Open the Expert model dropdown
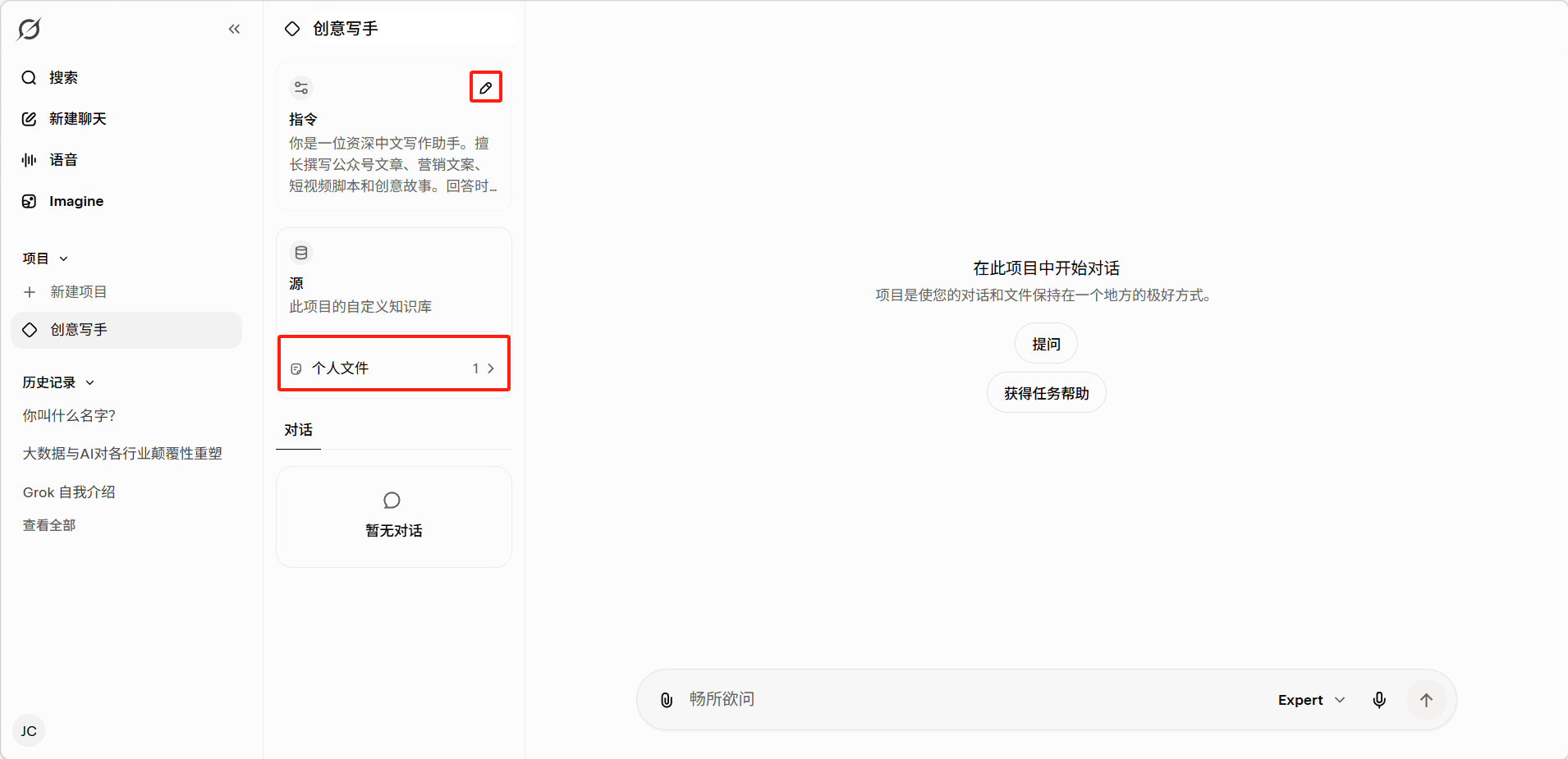 (x=1311, y=700)
